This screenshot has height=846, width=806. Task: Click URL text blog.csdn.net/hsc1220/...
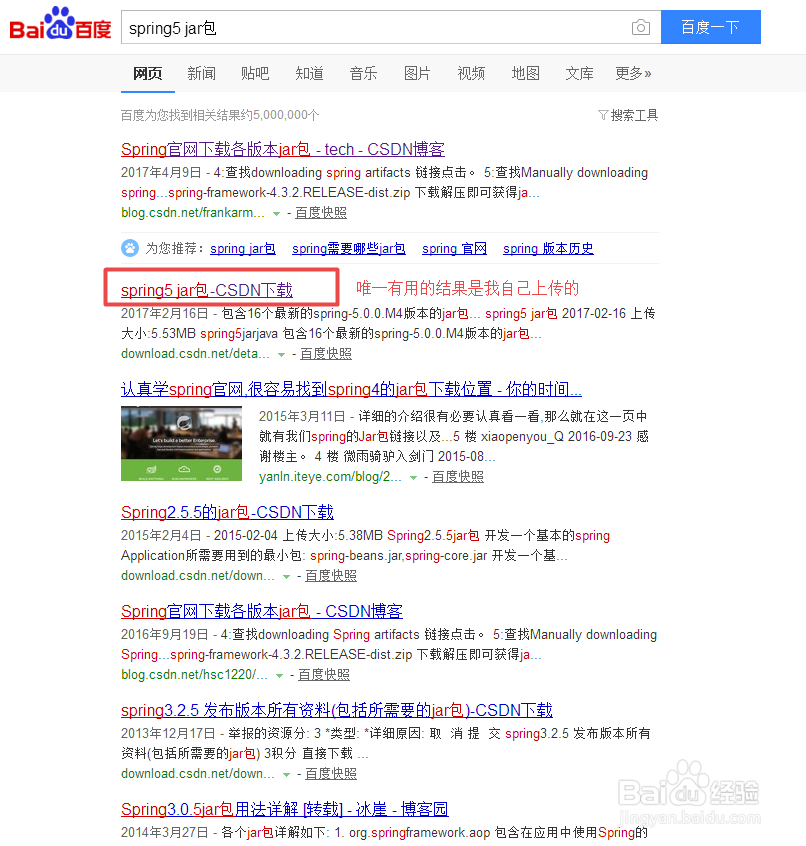(x=194, y=674)
